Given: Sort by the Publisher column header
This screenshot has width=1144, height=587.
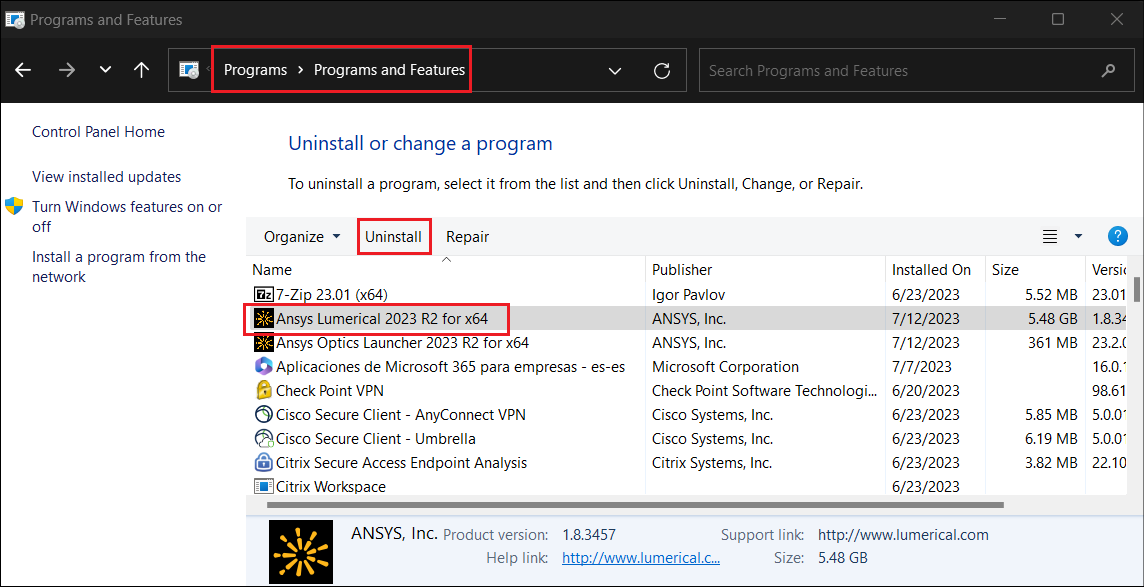Looking at the screenshot, I should (x=765, y=270).
